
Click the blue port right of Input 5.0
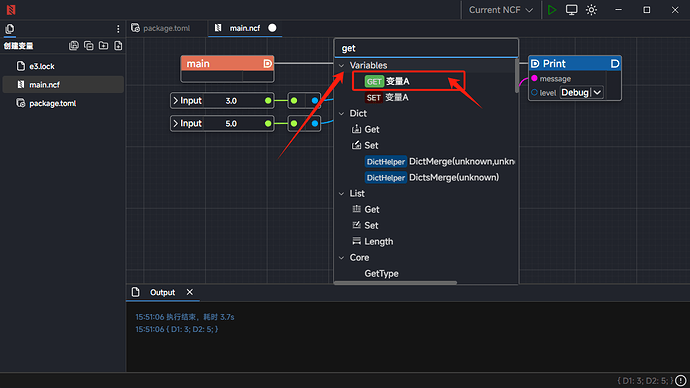click(x=315, y=124)
